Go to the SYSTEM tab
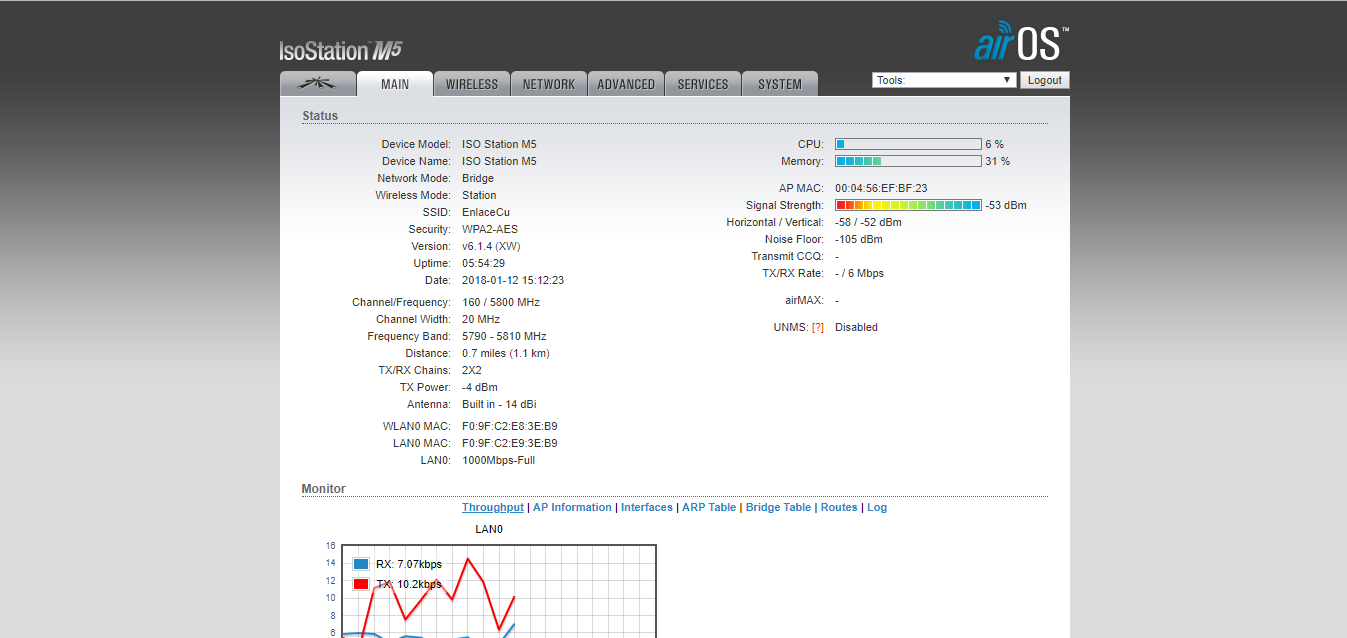 tap(780, 84)
